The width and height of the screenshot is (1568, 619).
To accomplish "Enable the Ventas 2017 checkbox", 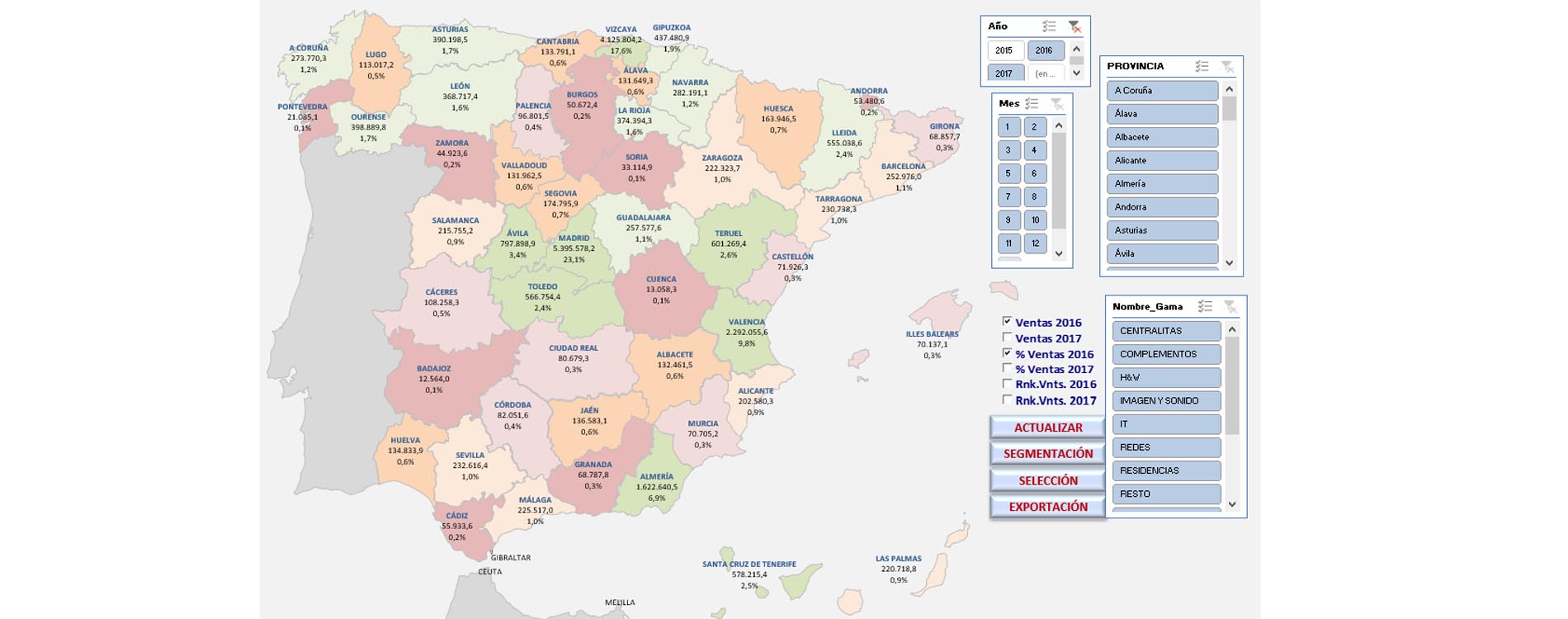I will 1007,338.
